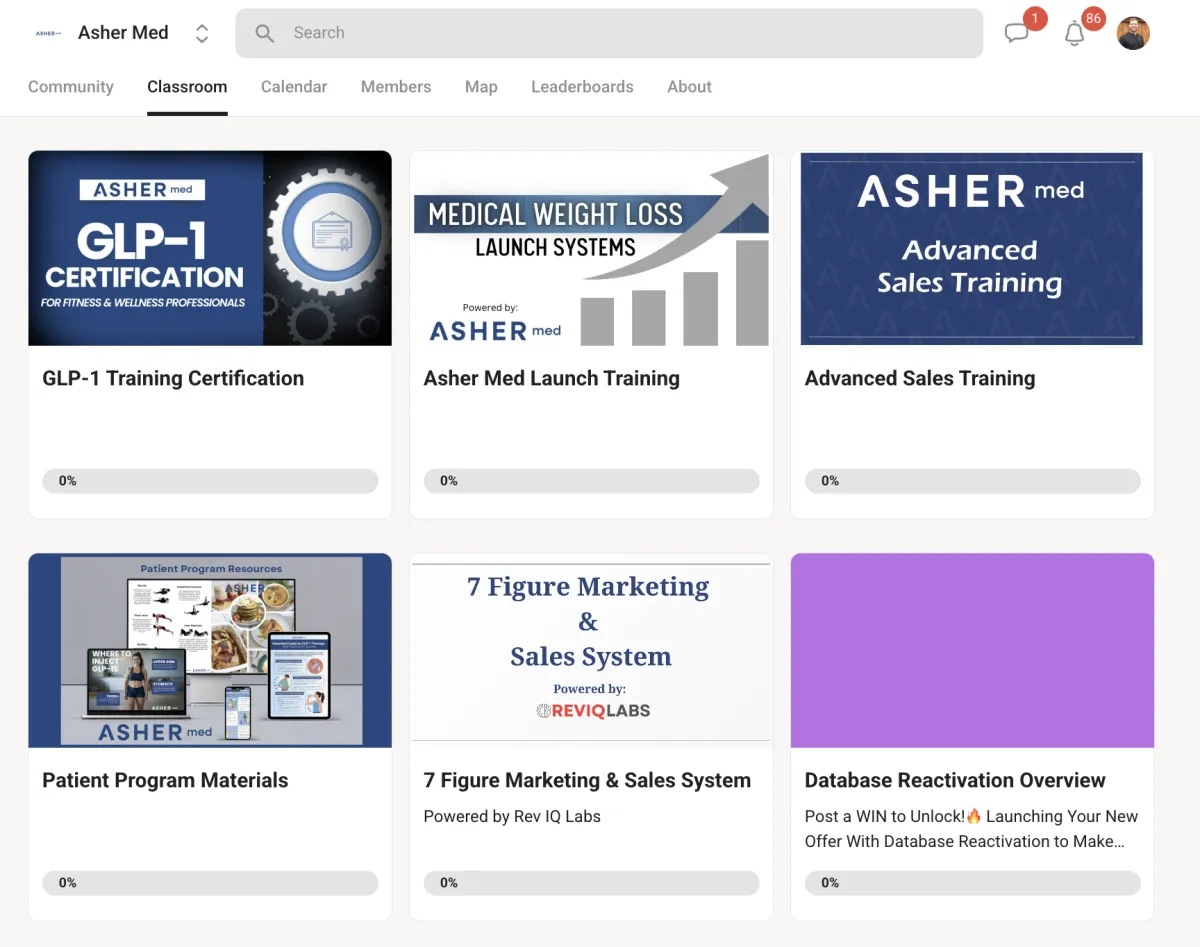
Task: Open the Medical Weight Loss Launch Systems thumbnail
Action: [591, 248]
